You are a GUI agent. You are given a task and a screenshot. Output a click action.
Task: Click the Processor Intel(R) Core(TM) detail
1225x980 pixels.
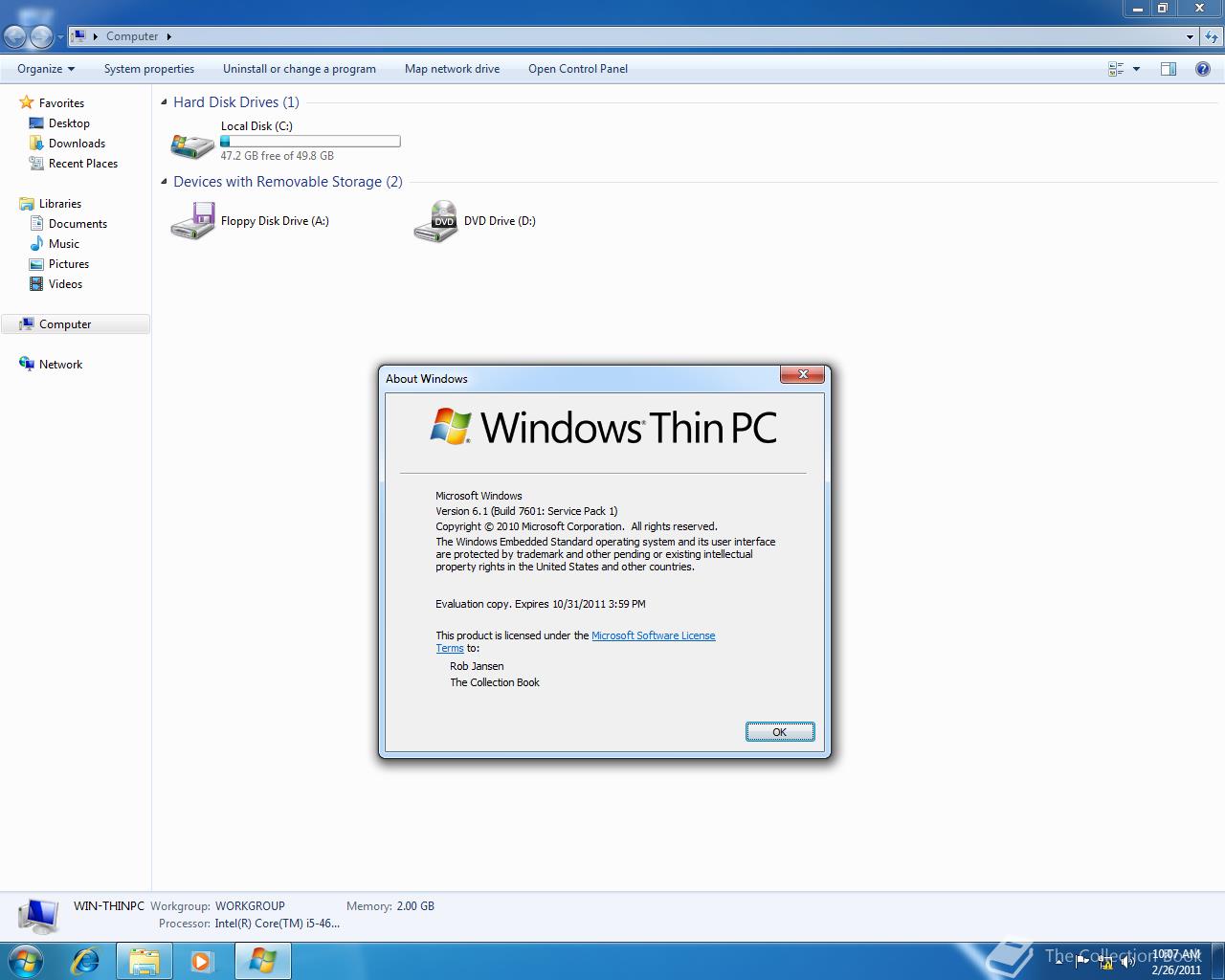pos(249,924)
